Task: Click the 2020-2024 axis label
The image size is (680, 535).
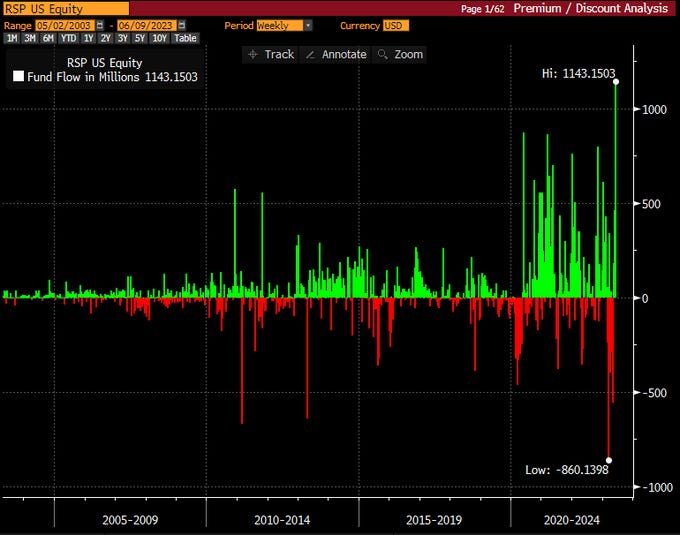Action: [x=572, y=520]
